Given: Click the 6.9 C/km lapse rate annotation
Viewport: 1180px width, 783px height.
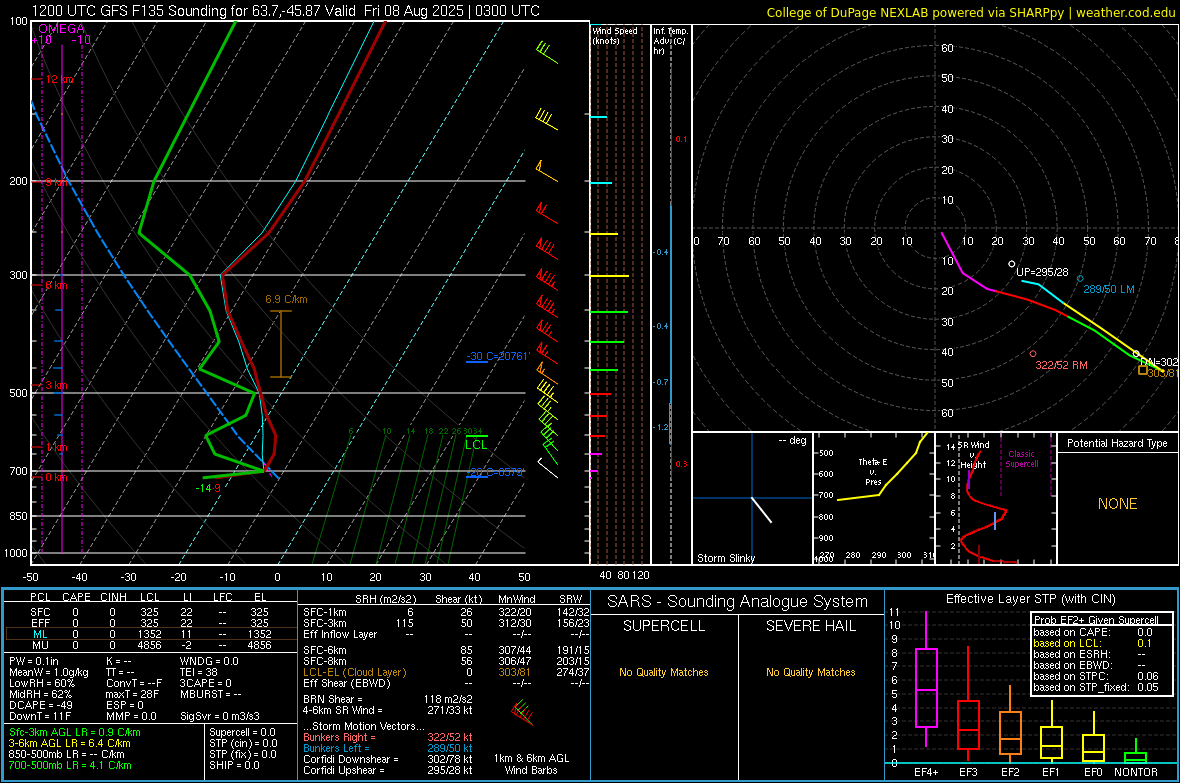Looking at the screenshot, I should tap(286, 299).
